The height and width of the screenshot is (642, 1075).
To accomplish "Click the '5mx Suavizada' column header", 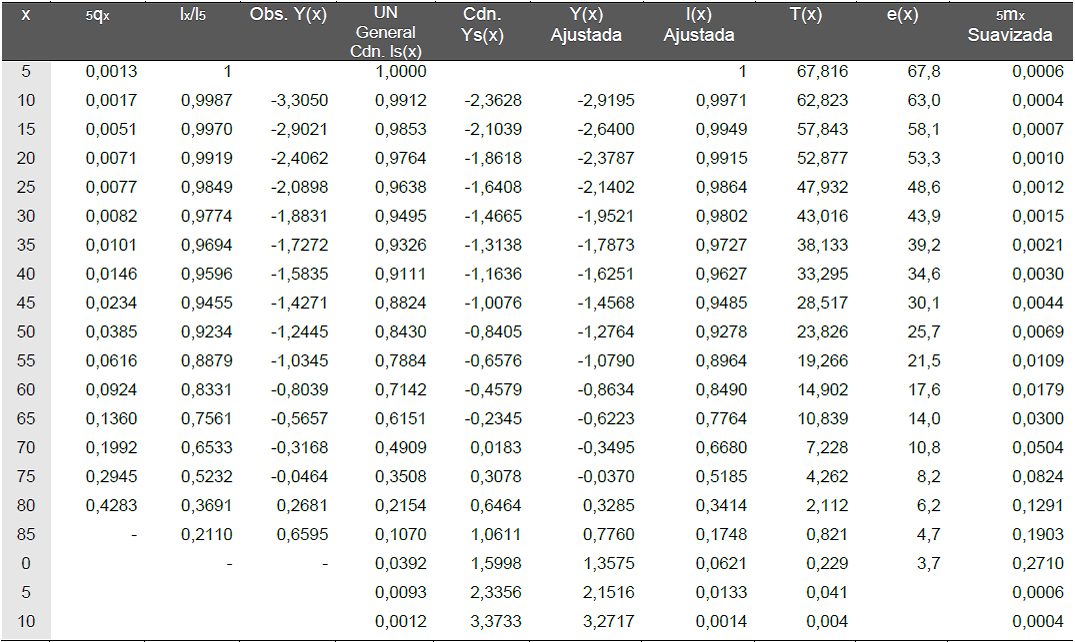I will pyautogui.click(x=1010, y=25).
